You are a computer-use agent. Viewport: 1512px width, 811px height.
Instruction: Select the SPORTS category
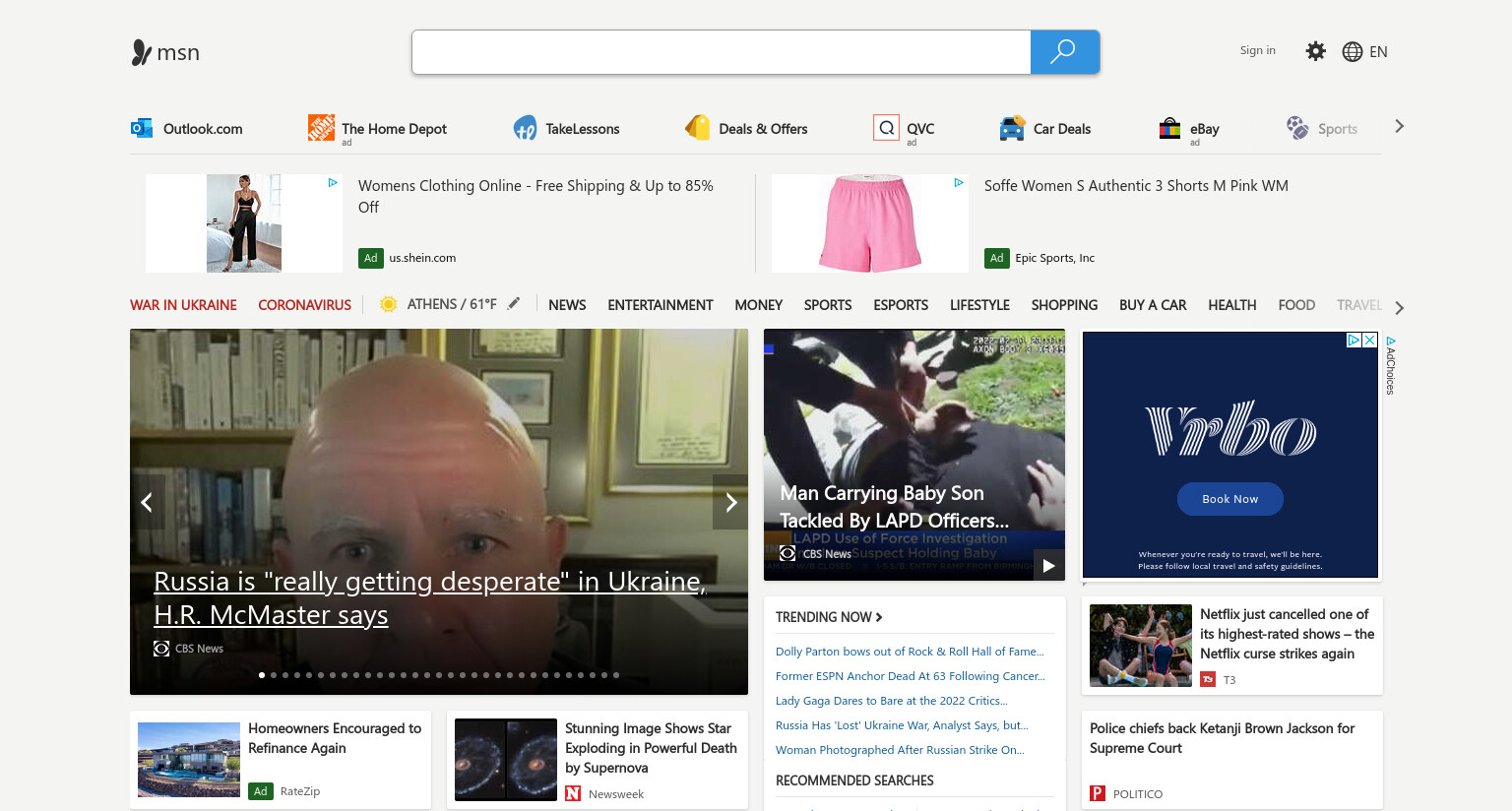(x=828, y=305)
